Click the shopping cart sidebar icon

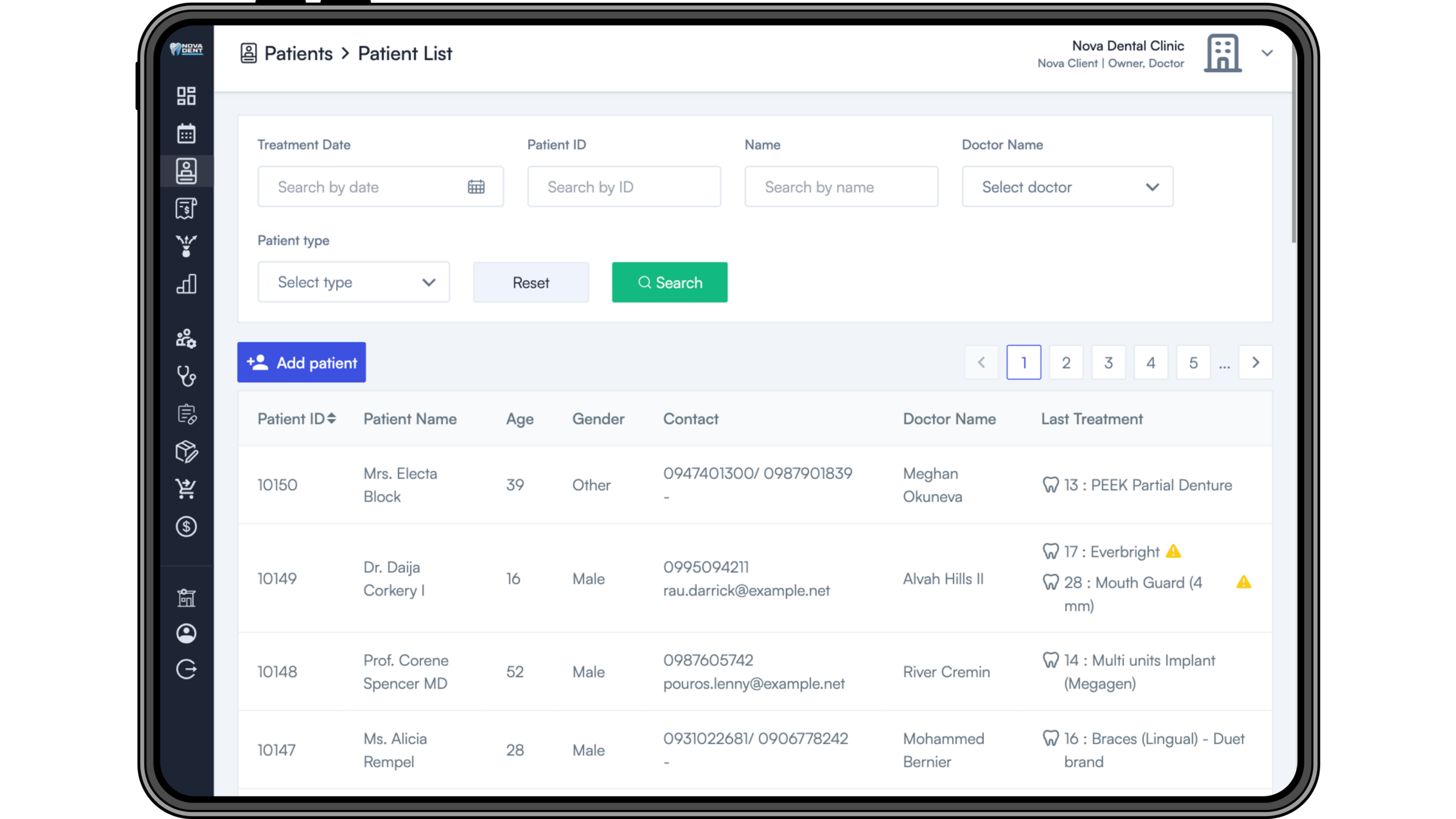[186, 489]
